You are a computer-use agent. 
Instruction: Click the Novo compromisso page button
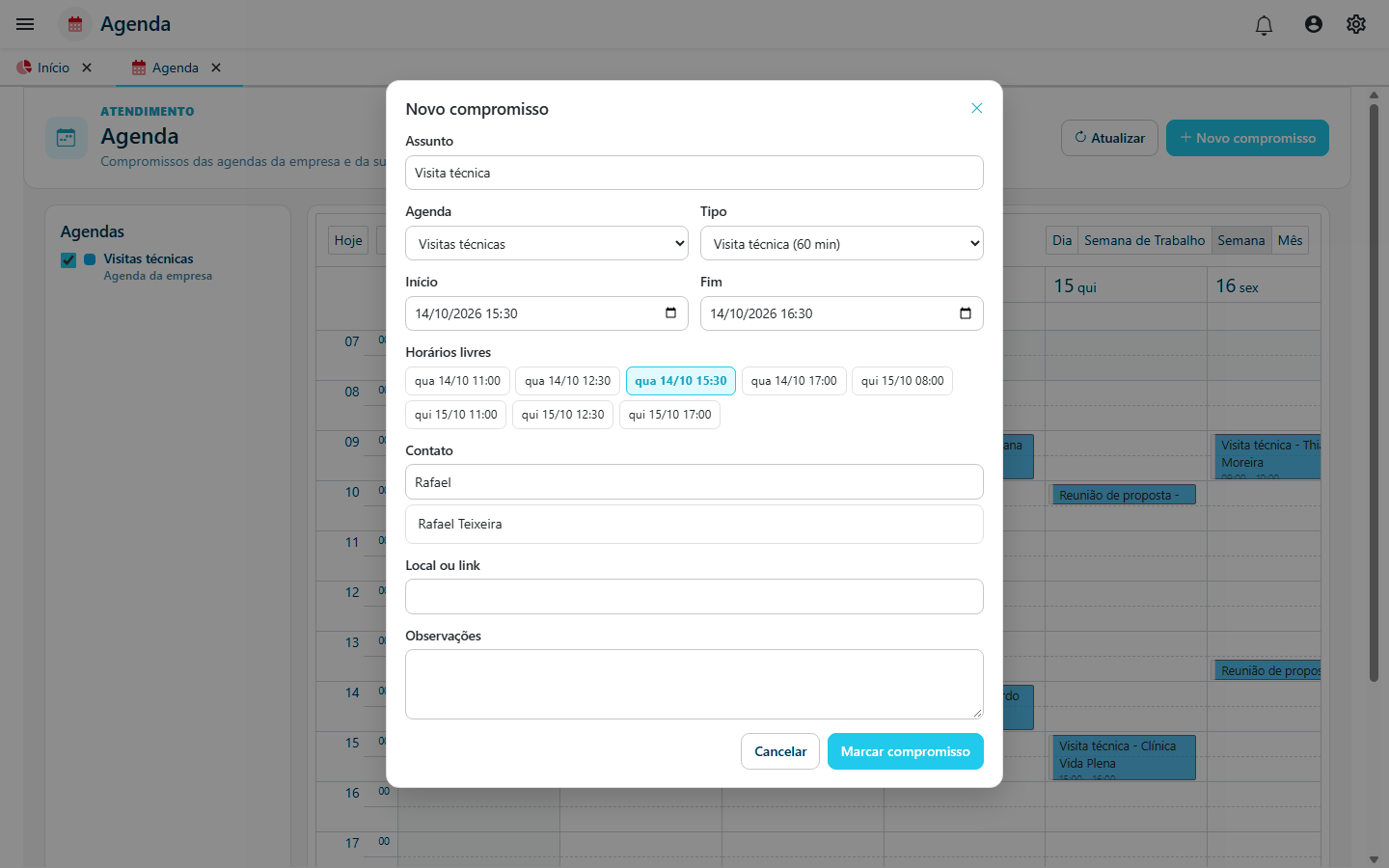point(1247,138)
